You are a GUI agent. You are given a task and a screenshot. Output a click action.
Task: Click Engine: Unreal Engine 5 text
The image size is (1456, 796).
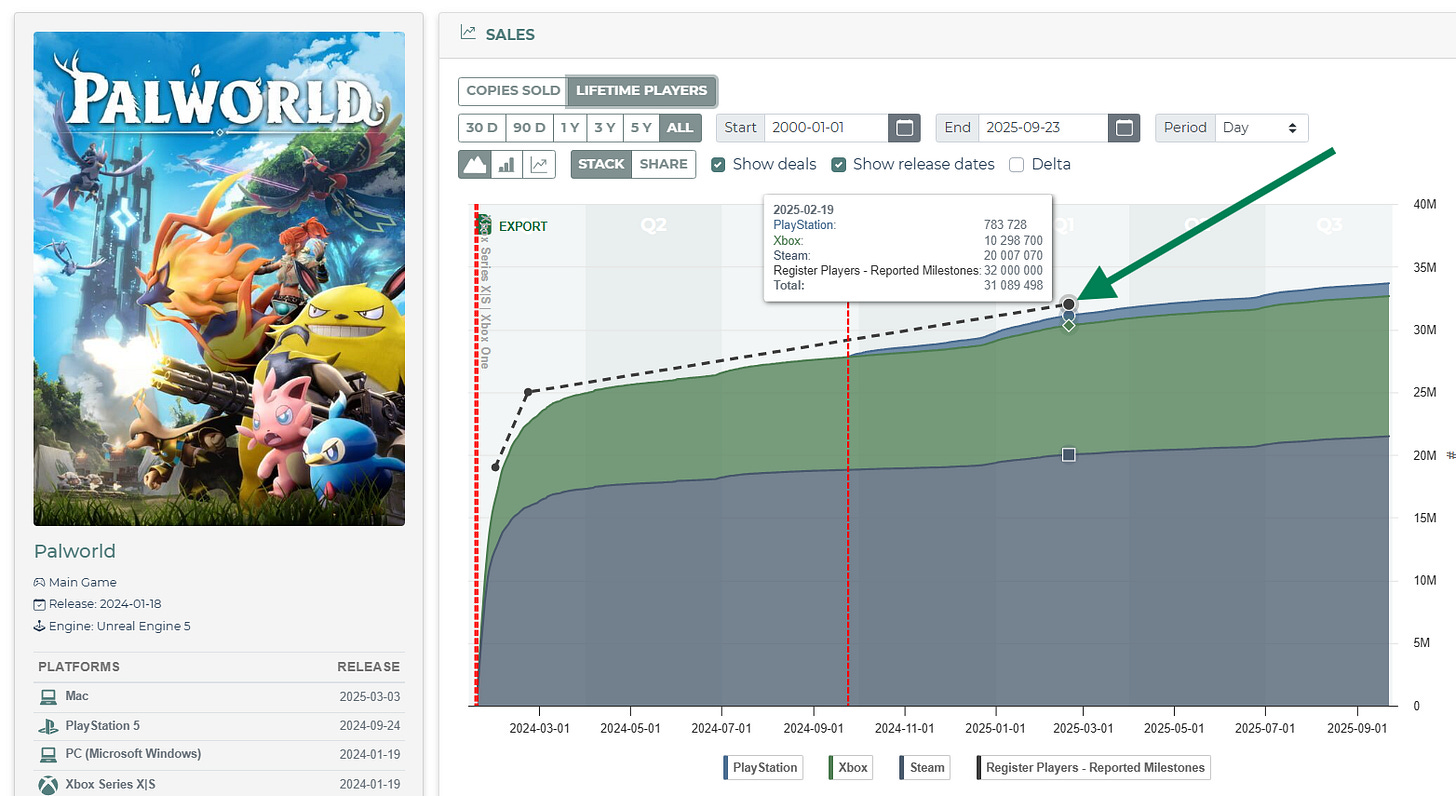[119, 626]
